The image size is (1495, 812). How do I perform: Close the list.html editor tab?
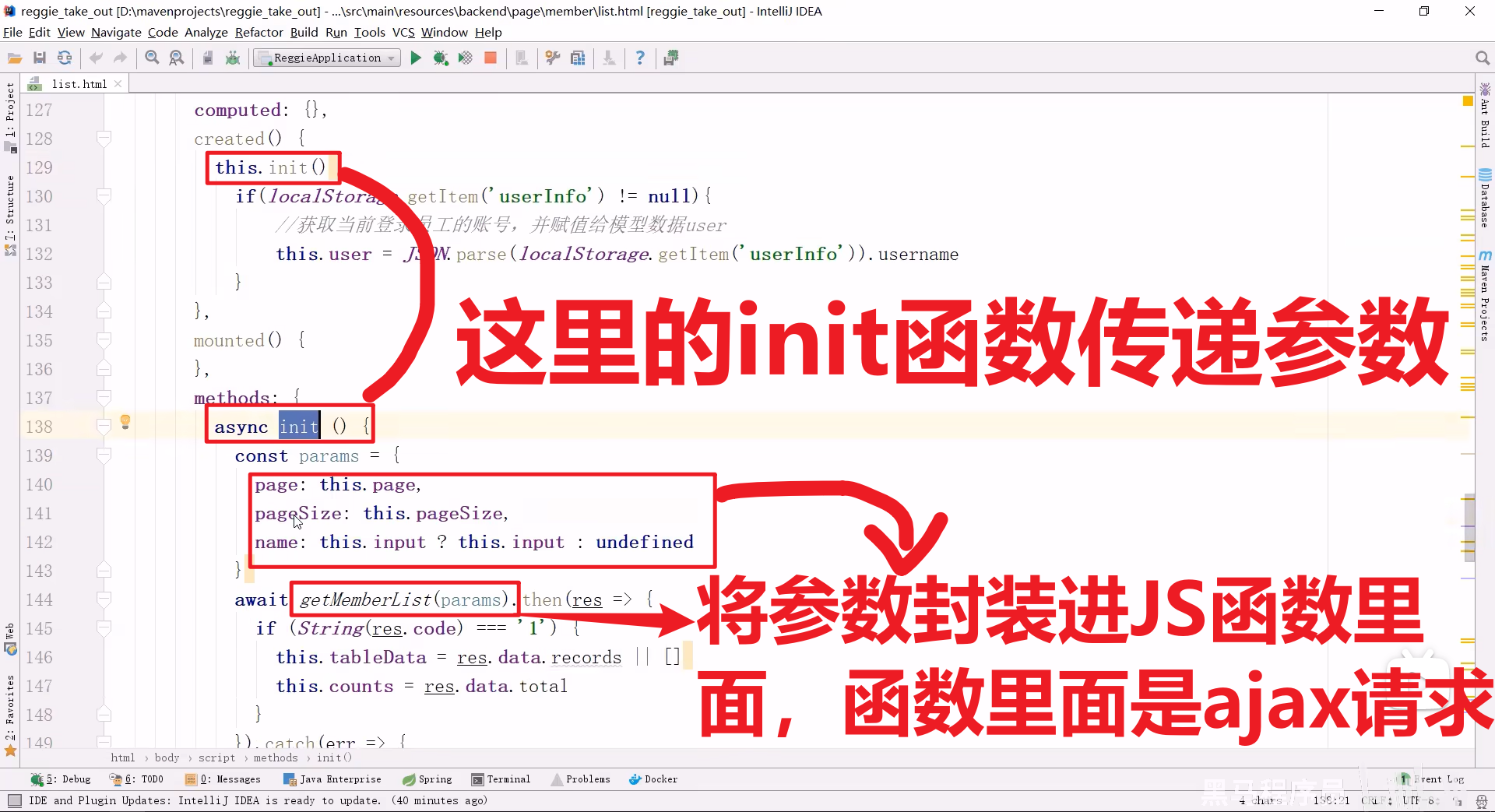coord(118,84)
